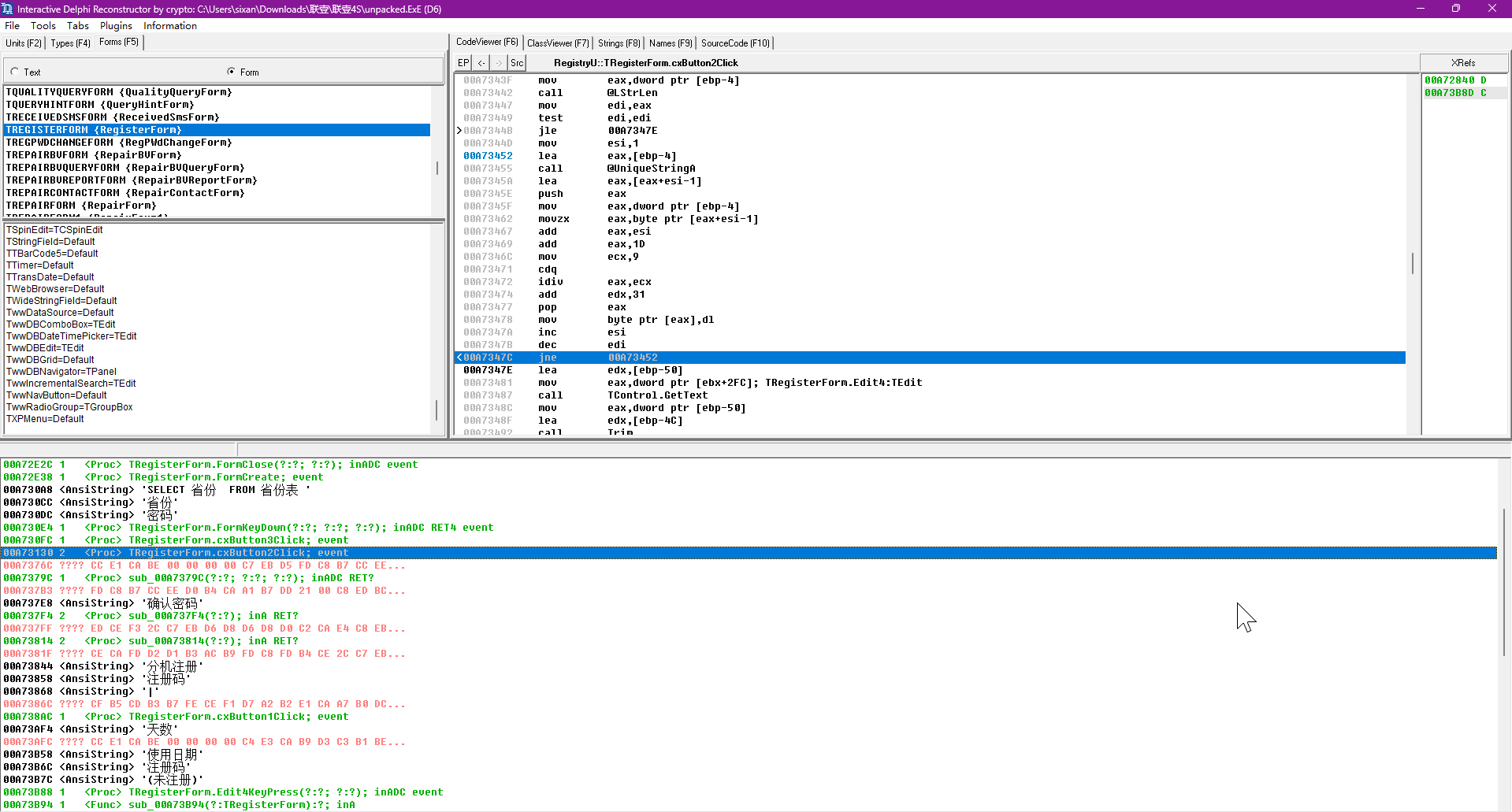
Task: Click the back arrow navigation button
Action: point(481,63)
